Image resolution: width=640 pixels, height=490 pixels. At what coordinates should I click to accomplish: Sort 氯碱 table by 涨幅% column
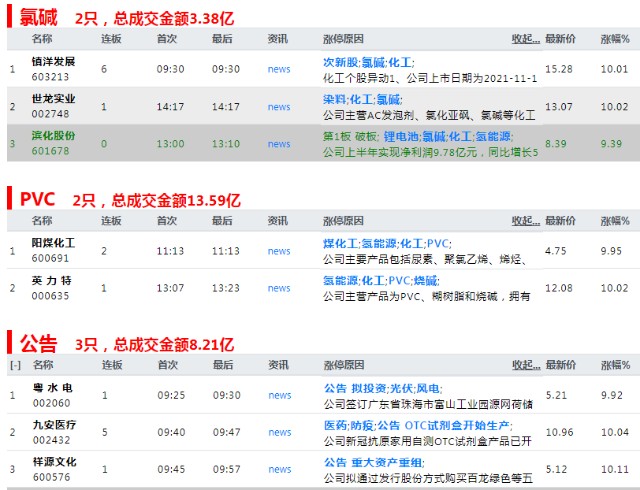615,39
